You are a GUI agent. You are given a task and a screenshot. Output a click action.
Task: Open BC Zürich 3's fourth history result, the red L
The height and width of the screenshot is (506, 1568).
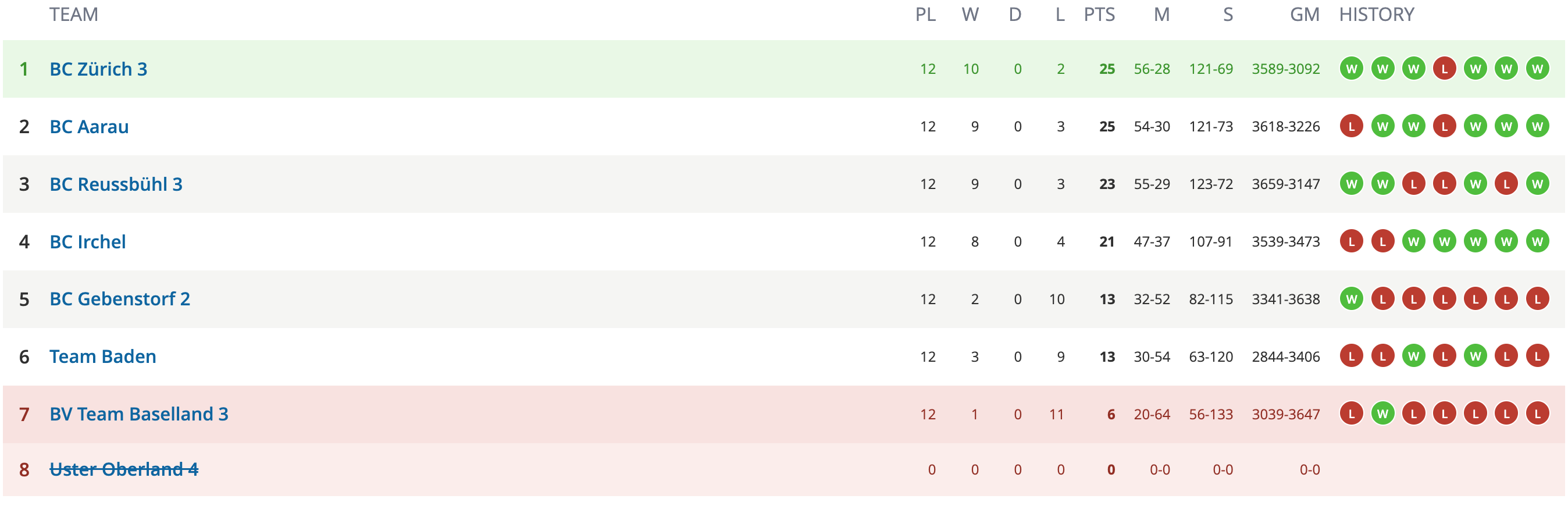[1444, 69]
